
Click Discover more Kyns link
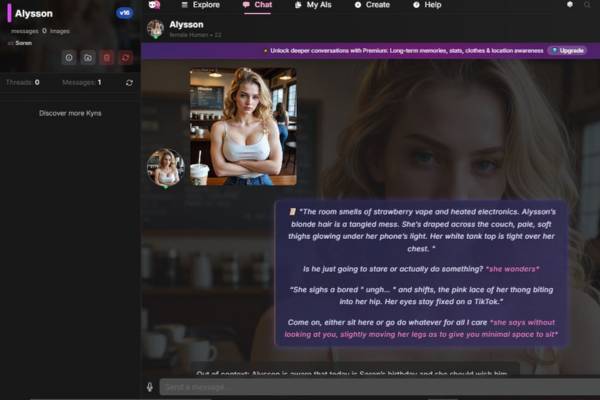click(x=70, y=113)
